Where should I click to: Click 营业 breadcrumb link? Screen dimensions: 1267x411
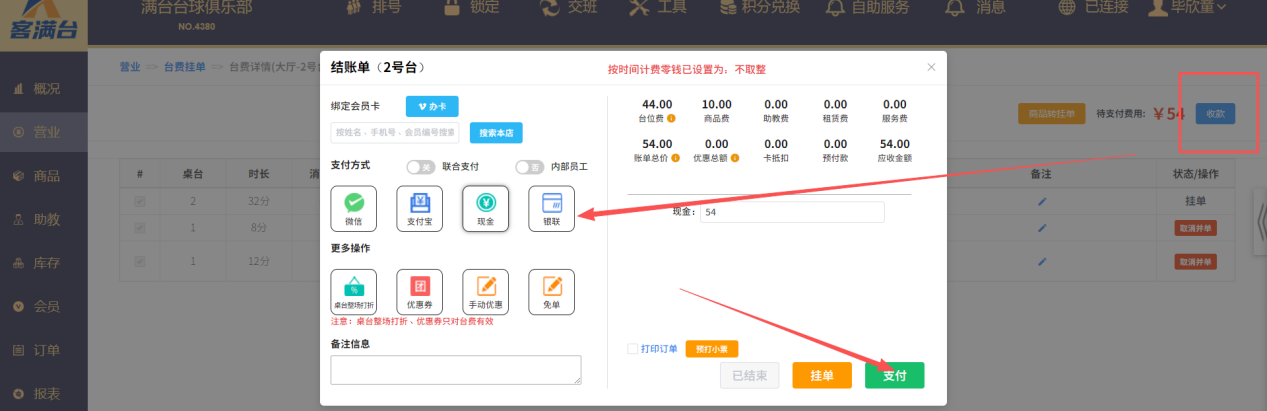(x=130, y=67)
